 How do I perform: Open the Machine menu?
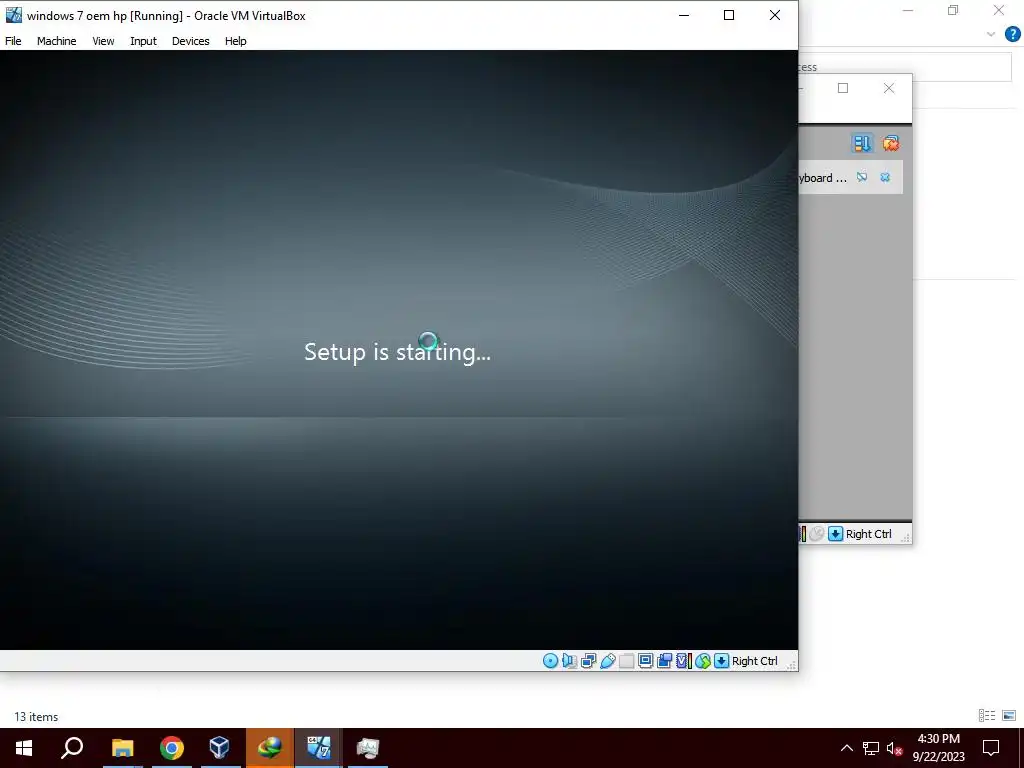[56, 40]
